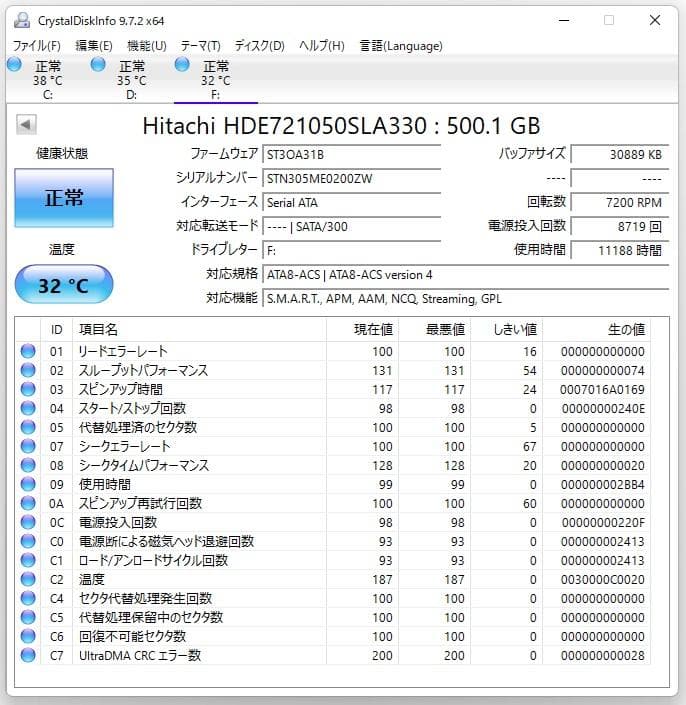
Task: Click the drive letter field F:
Action: (x=352, y=250)
